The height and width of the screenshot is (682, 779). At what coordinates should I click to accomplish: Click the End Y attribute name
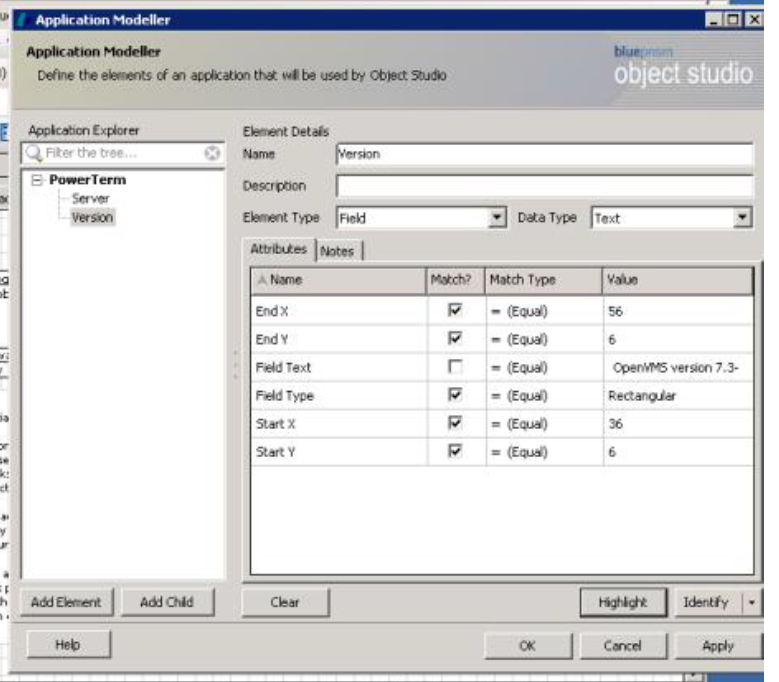pos(272,340)
